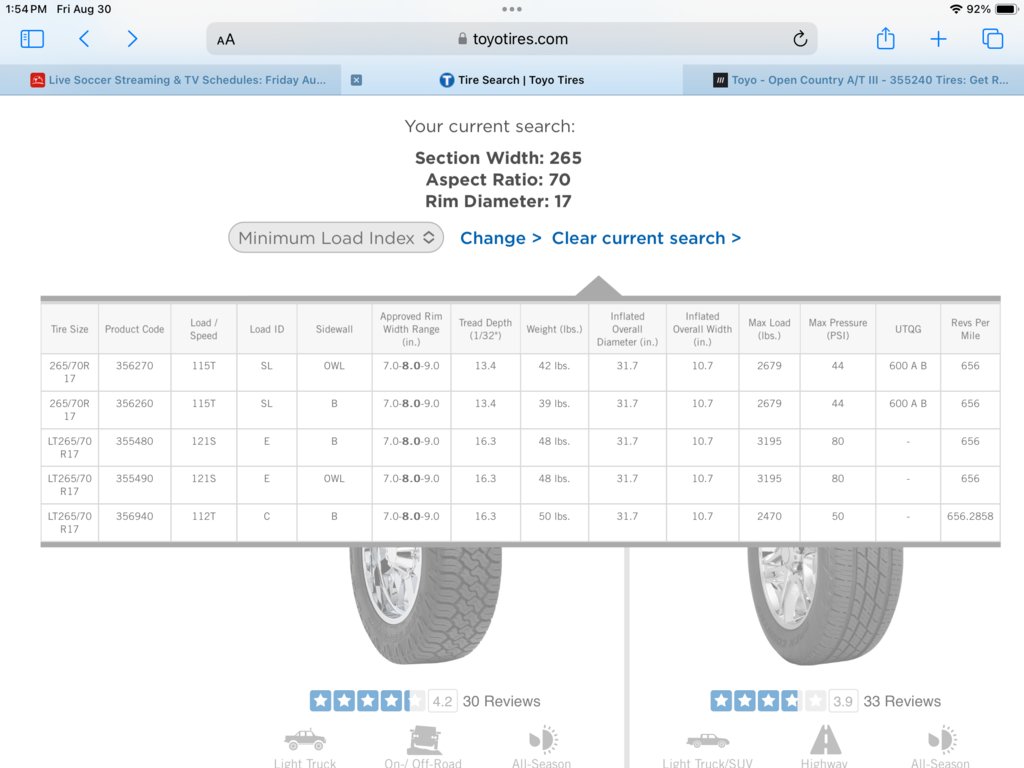Open the Share sheet icon
1024x768 pixels.
click(886, 39)
